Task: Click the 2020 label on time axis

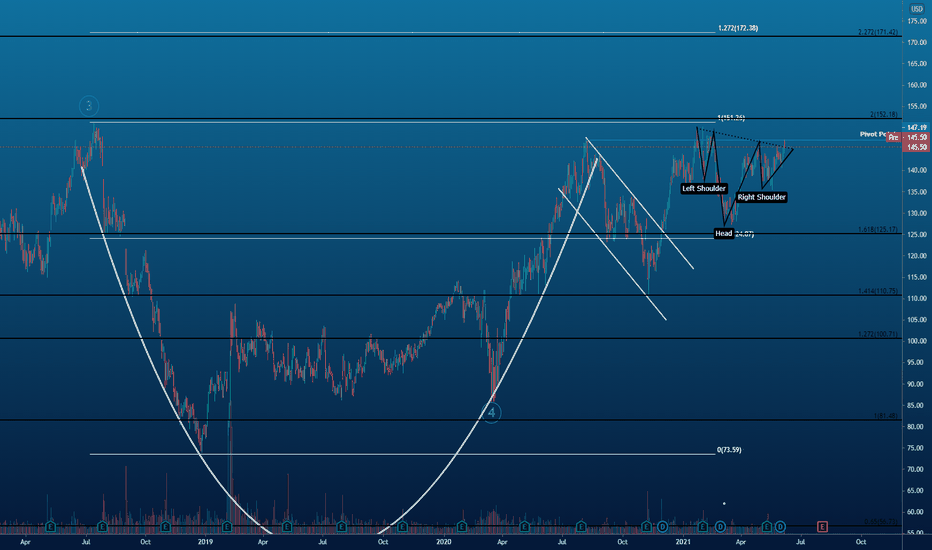Action: tap(443, 542)
